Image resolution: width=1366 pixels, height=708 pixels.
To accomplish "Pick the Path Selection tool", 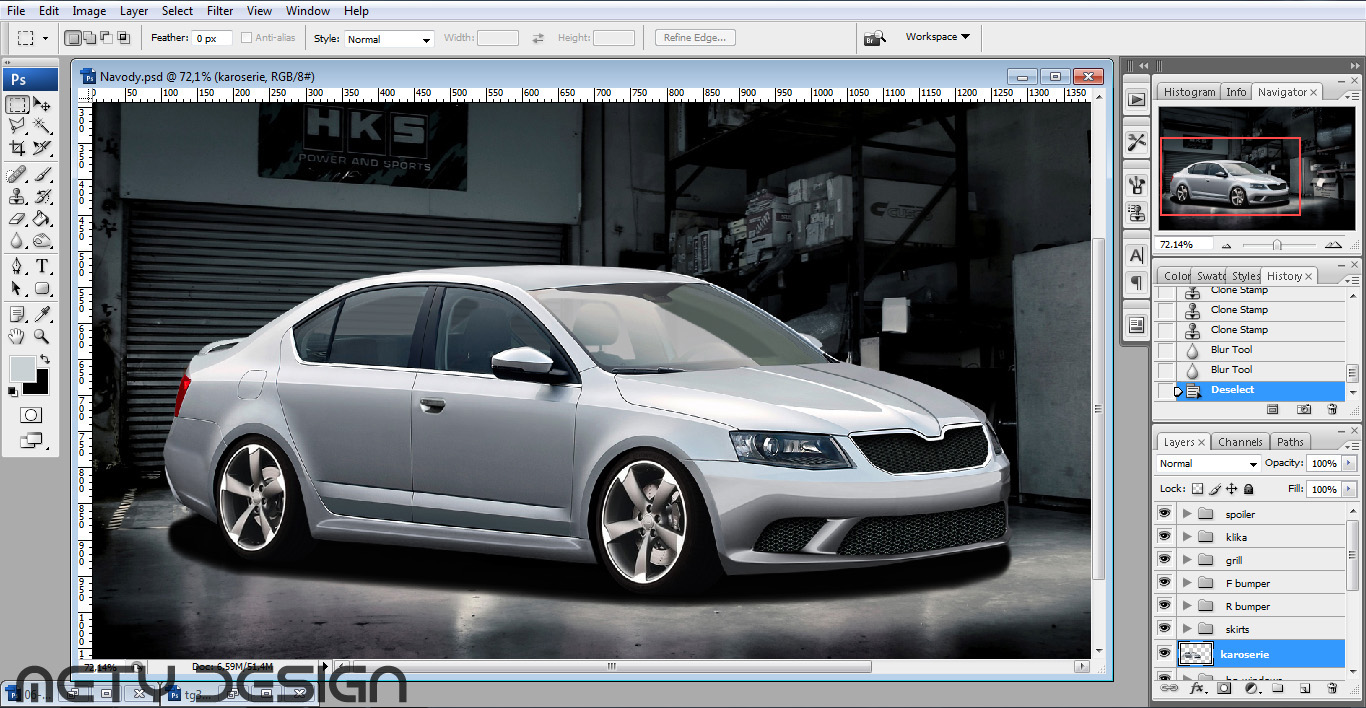I will 17,289.
